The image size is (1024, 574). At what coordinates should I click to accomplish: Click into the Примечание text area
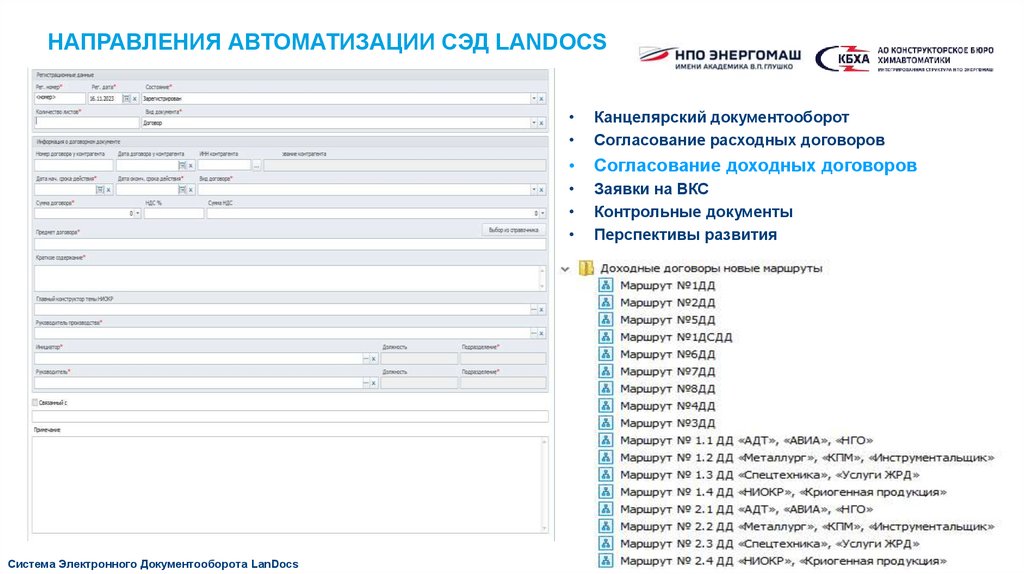point(290,480)
